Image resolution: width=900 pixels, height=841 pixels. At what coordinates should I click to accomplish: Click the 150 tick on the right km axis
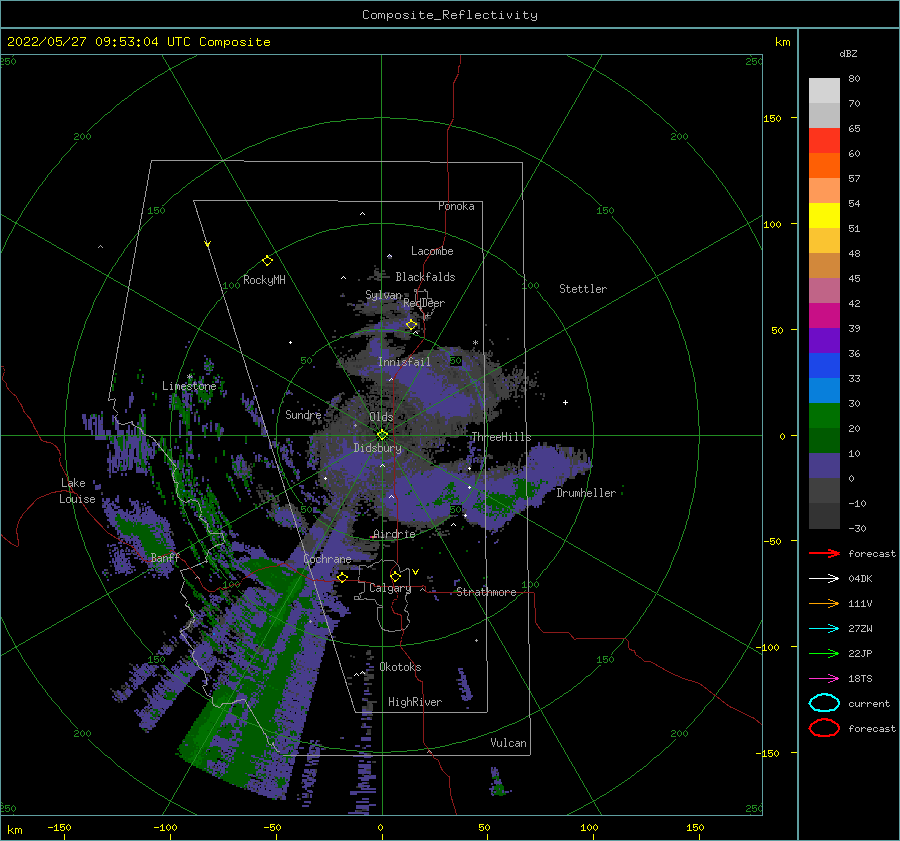click(x=772, y=118)
